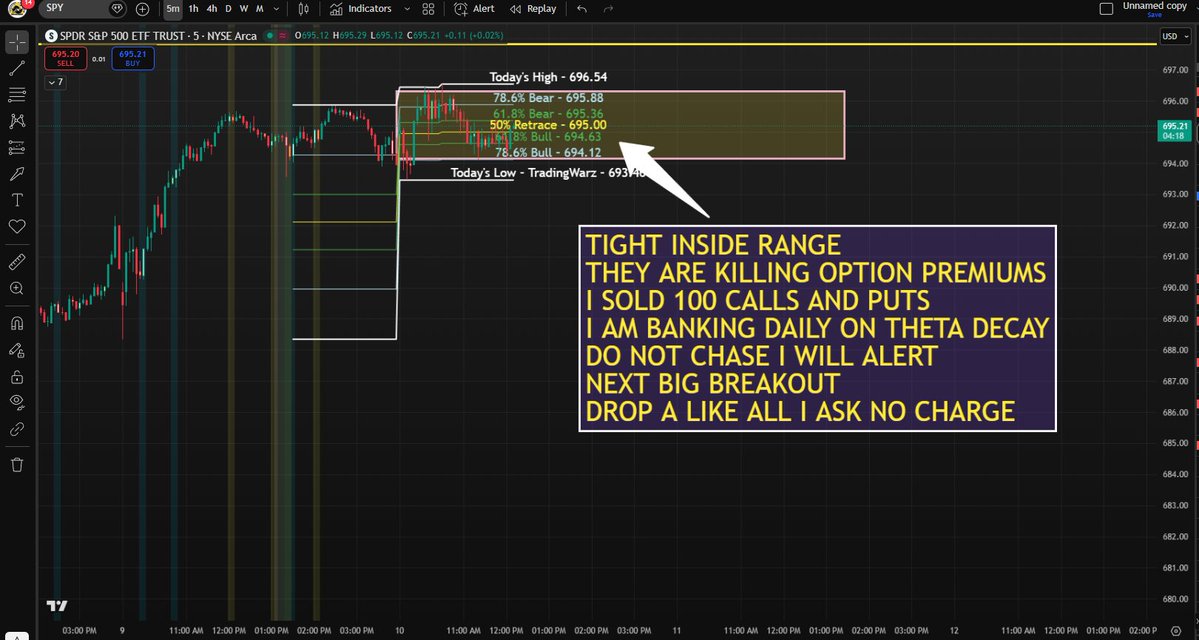Click the undo arrow

582,9
